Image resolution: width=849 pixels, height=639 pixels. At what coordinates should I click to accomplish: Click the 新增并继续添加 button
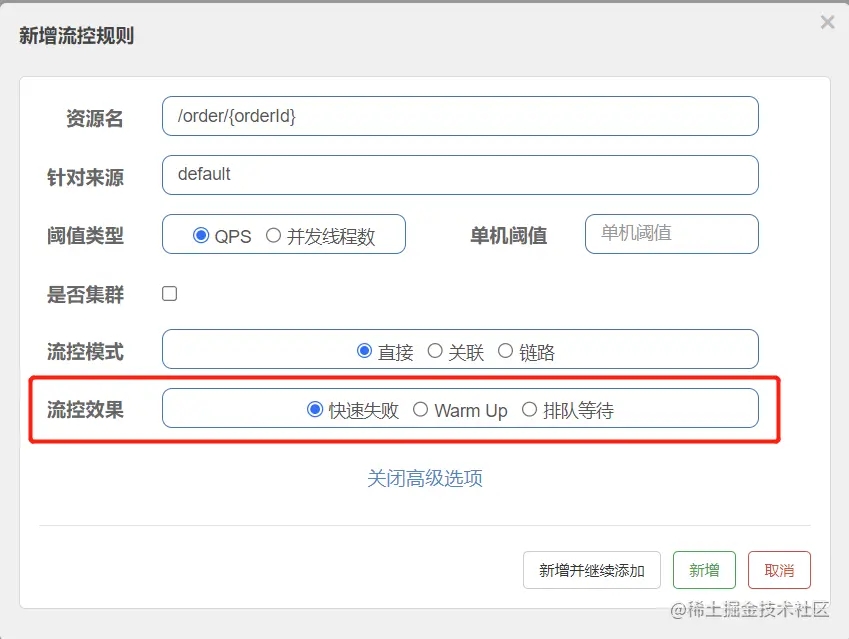(592, 570)
